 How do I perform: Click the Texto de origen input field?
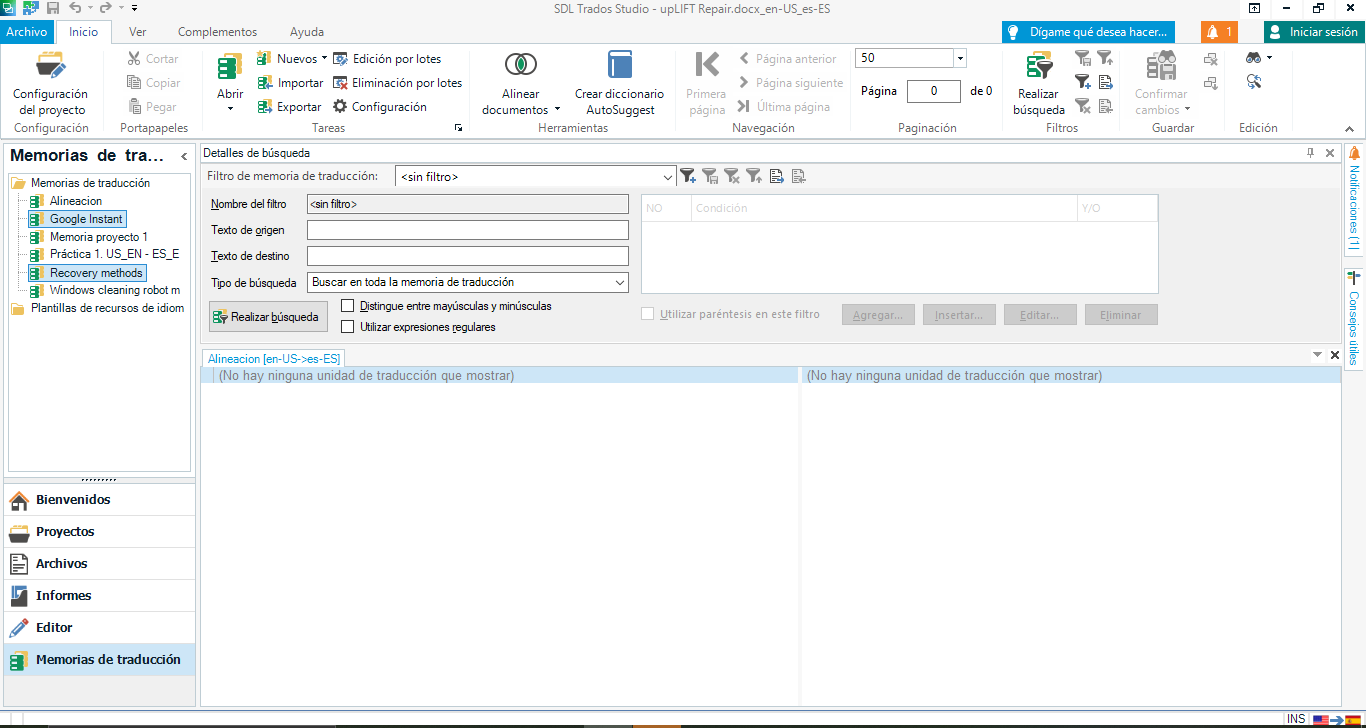pyautogui.click(x=467, y=230)
